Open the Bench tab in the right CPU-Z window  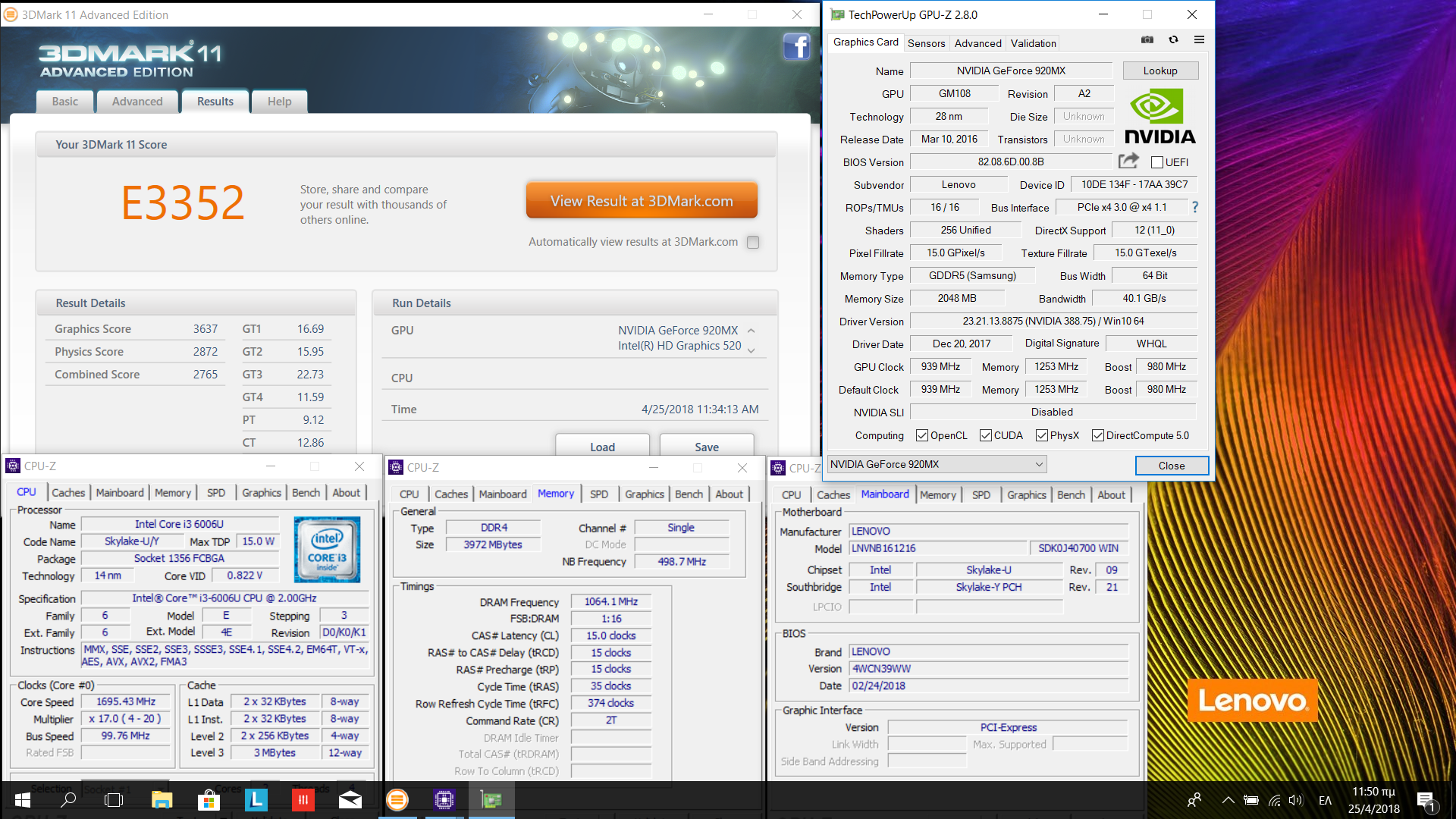click(x=1071, y=495)
